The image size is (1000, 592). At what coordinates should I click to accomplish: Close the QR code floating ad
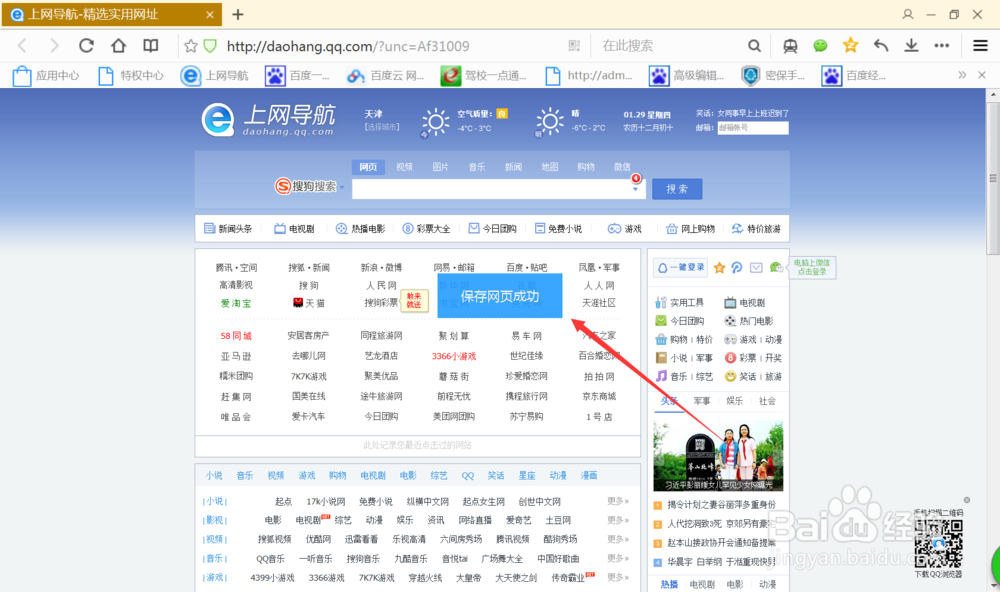point(967,500)
